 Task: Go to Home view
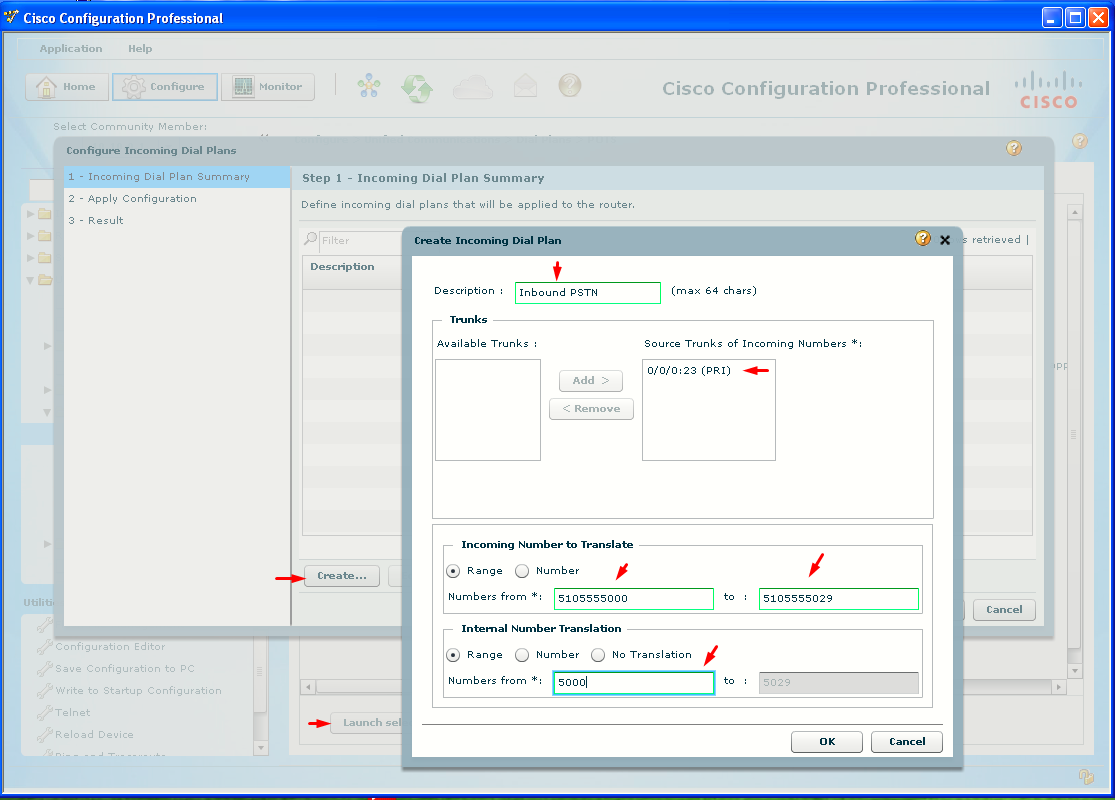tap(67, 87)
